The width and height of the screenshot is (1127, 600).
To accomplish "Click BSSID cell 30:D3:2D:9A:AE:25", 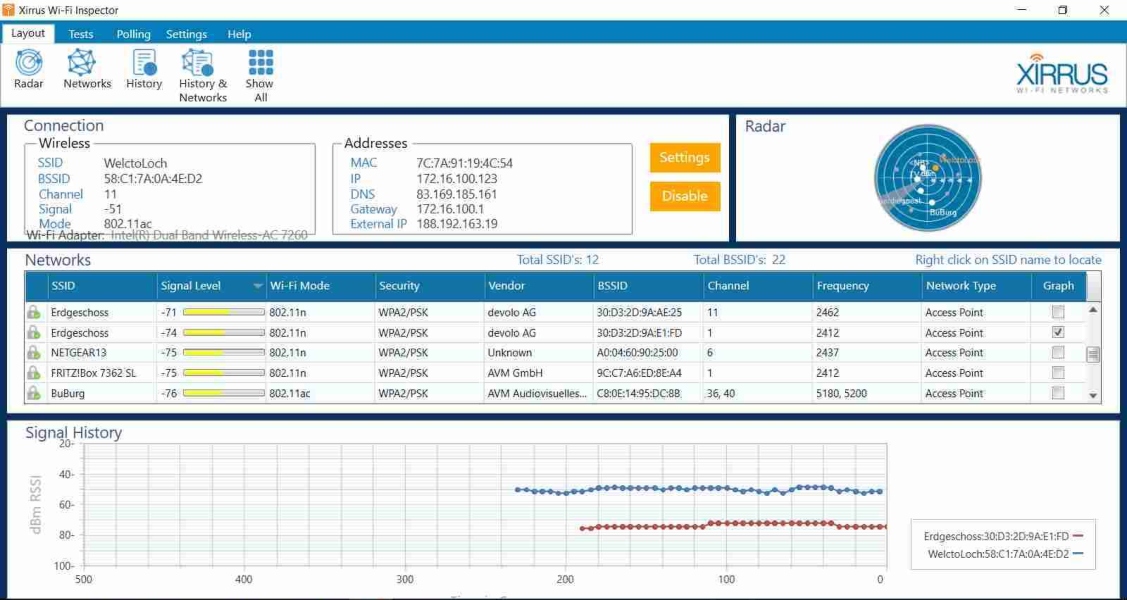I will (639, 313).
